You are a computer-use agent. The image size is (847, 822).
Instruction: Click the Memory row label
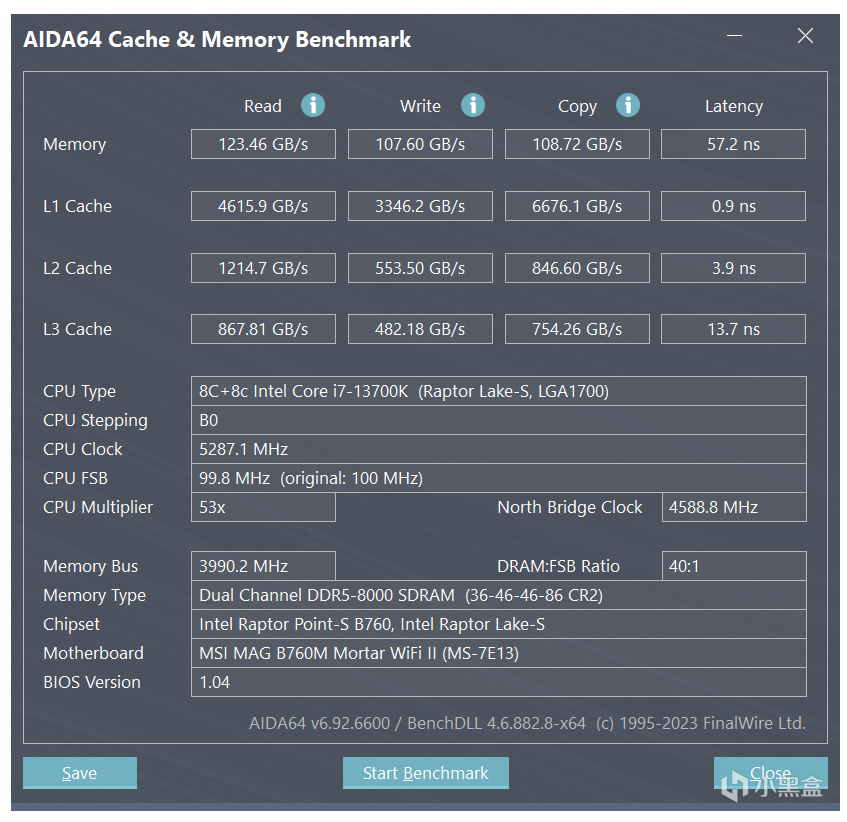pyautogui.click(x=75, y=144)
